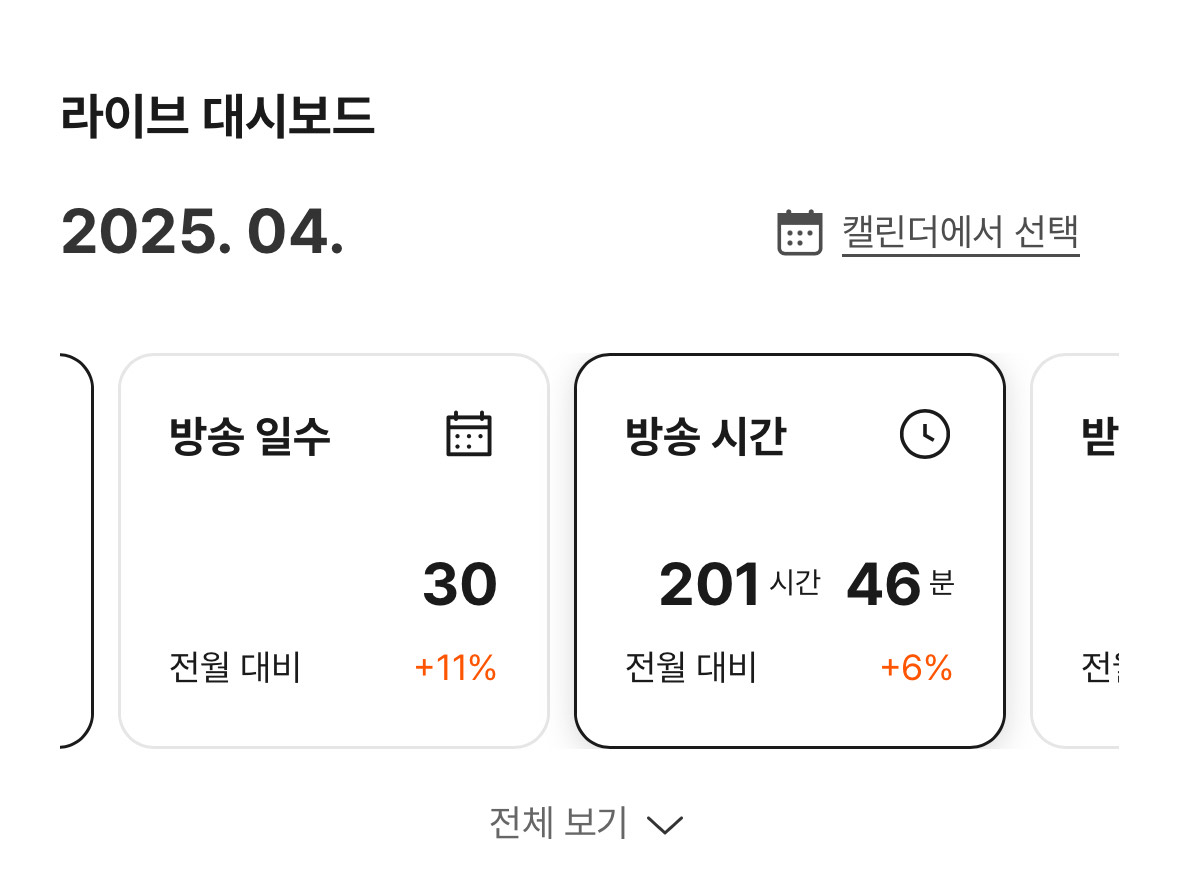
Task: Click the calendar icon beside 캘린더에서 선택
Action: (x=799, y=232)
